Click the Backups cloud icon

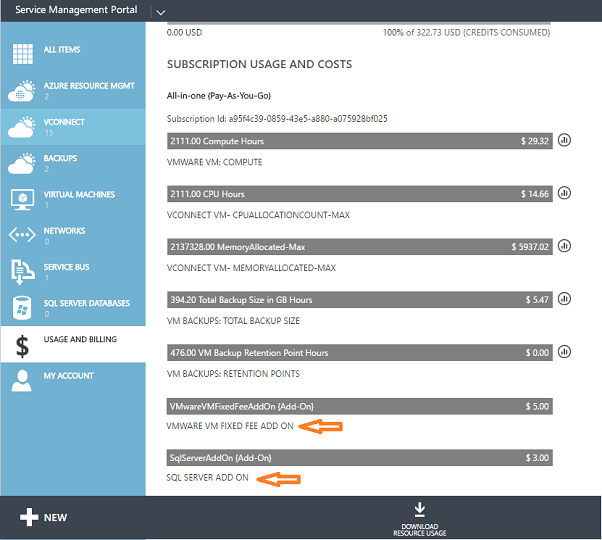pyautogui.click(x=22, y=163)
